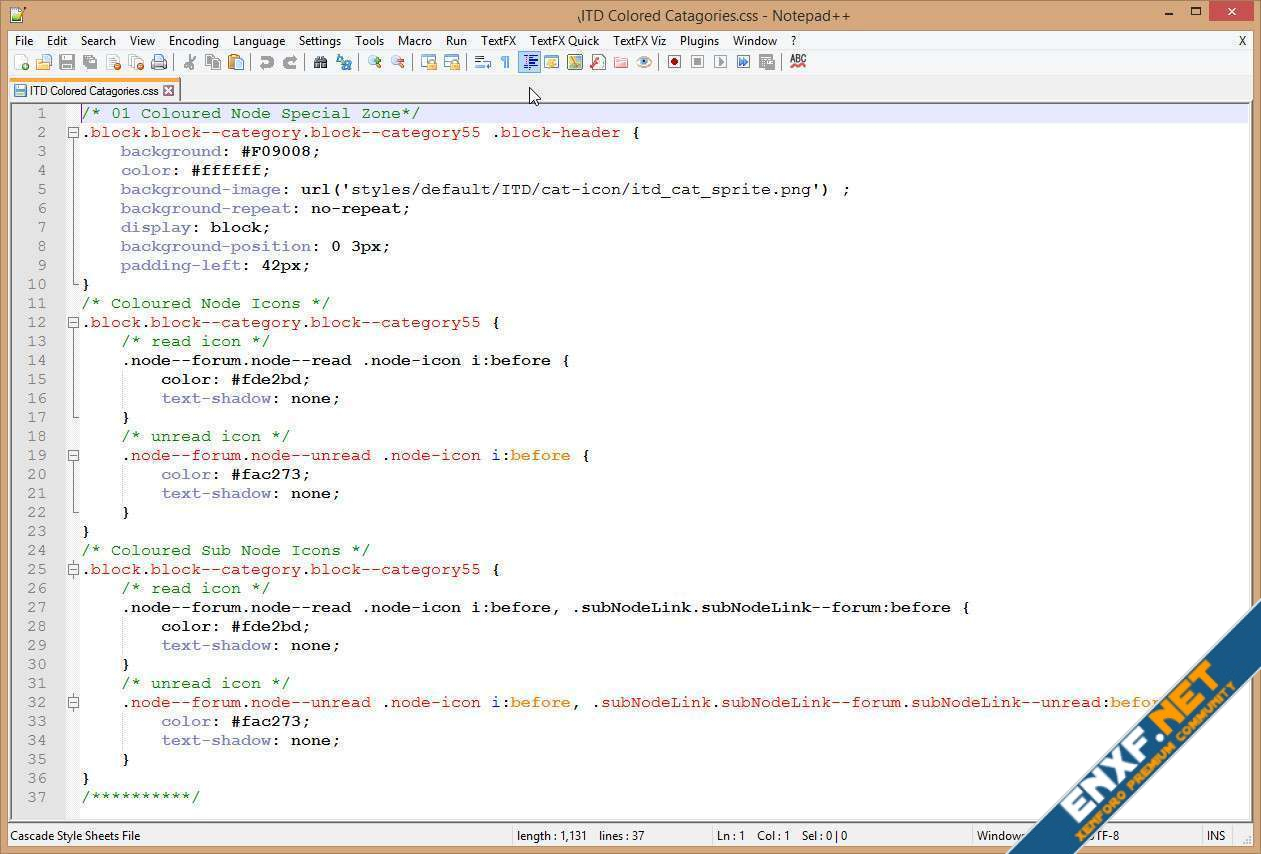Click the Zoom In magnifier icon
Image resolution: width=1261 pixels, height=854 pixels.
click(375, 62)
